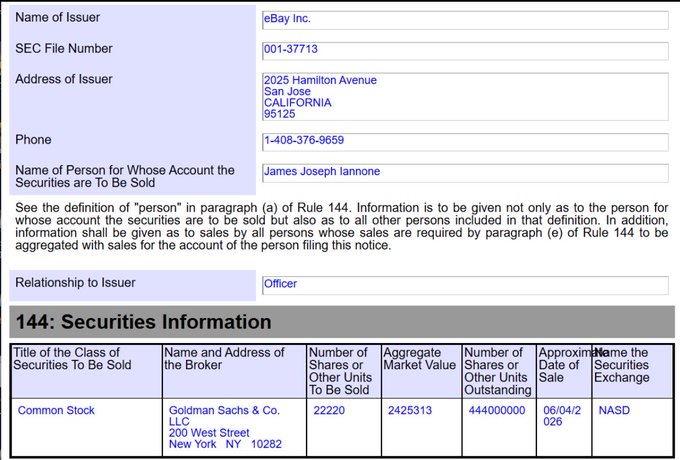Click the 'Relationship to Issuer' label
This screenshot has height=460, width=680.
(75, 283)
